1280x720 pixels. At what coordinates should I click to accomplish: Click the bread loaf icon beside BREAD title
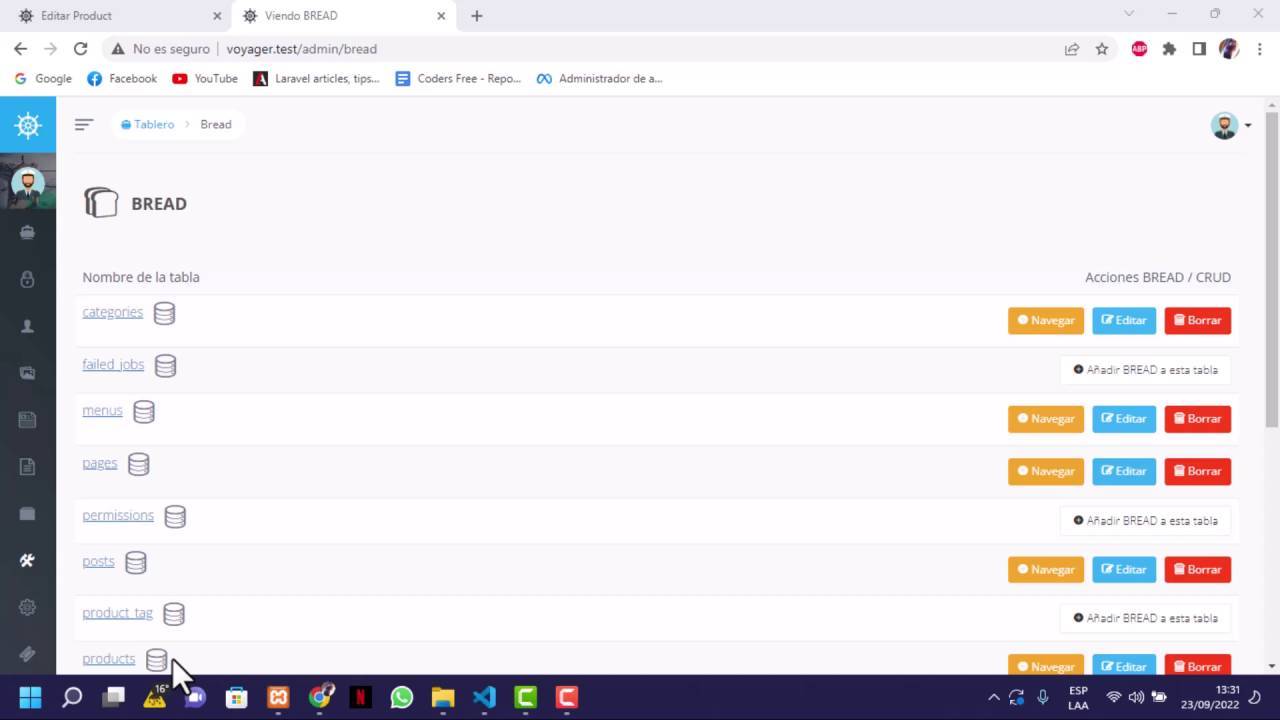point(101,202)
